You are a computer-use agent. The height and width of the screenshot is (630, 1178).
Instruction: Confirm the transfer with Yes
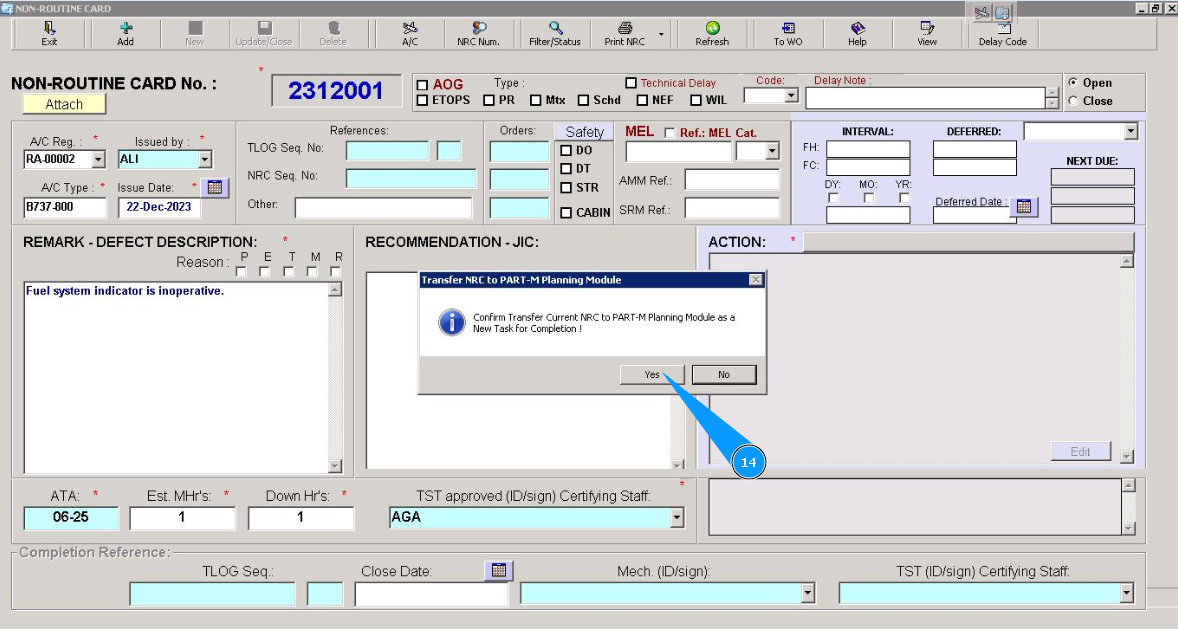coord(652,374)
